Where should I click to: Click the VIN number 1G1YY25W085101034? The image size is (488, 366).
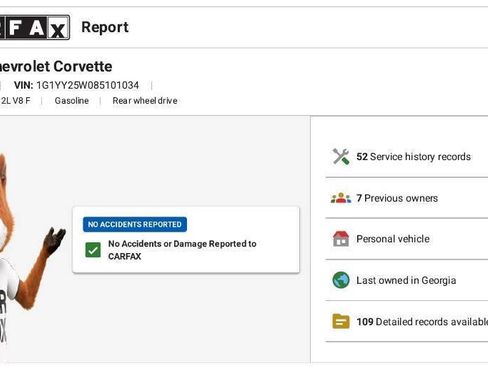click(87, 85)
